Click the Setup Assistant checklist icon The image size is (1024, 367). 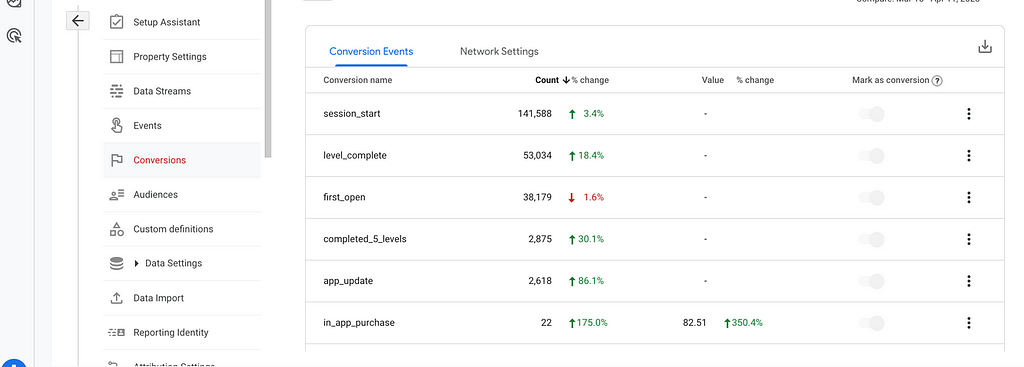pos(116,22)
